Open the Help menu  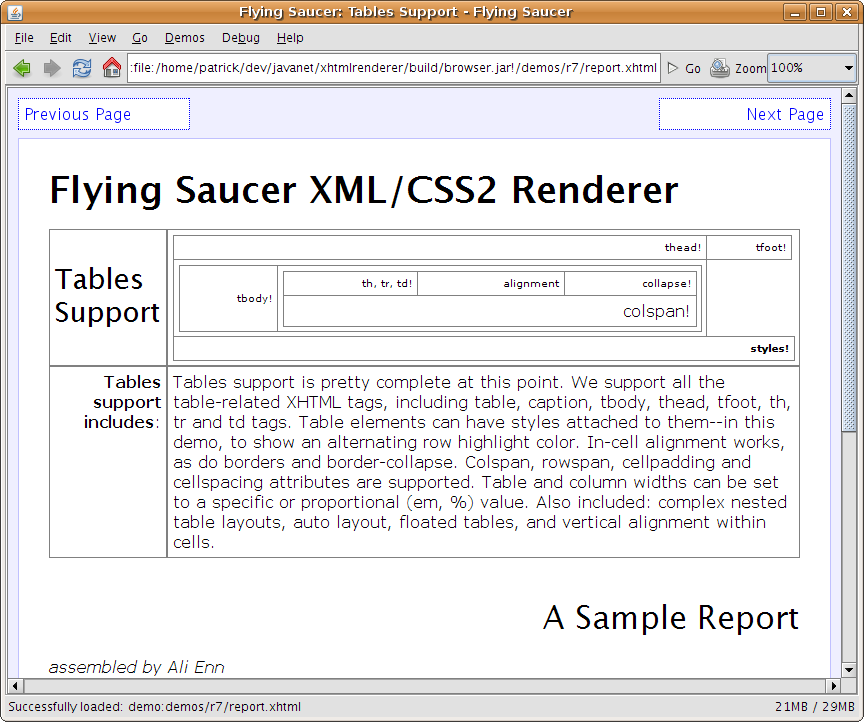(290, 37)
